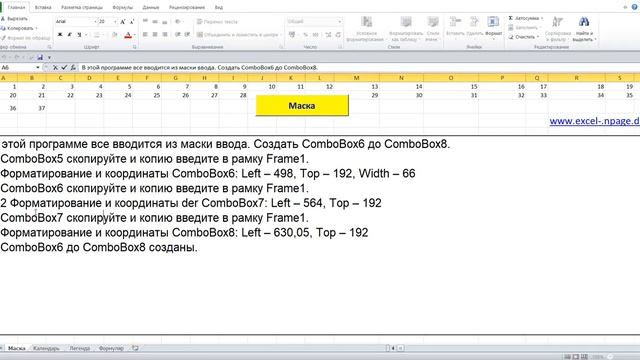
Task: Expand font color dropdown arrow
Action: click(x=134, y=35)
